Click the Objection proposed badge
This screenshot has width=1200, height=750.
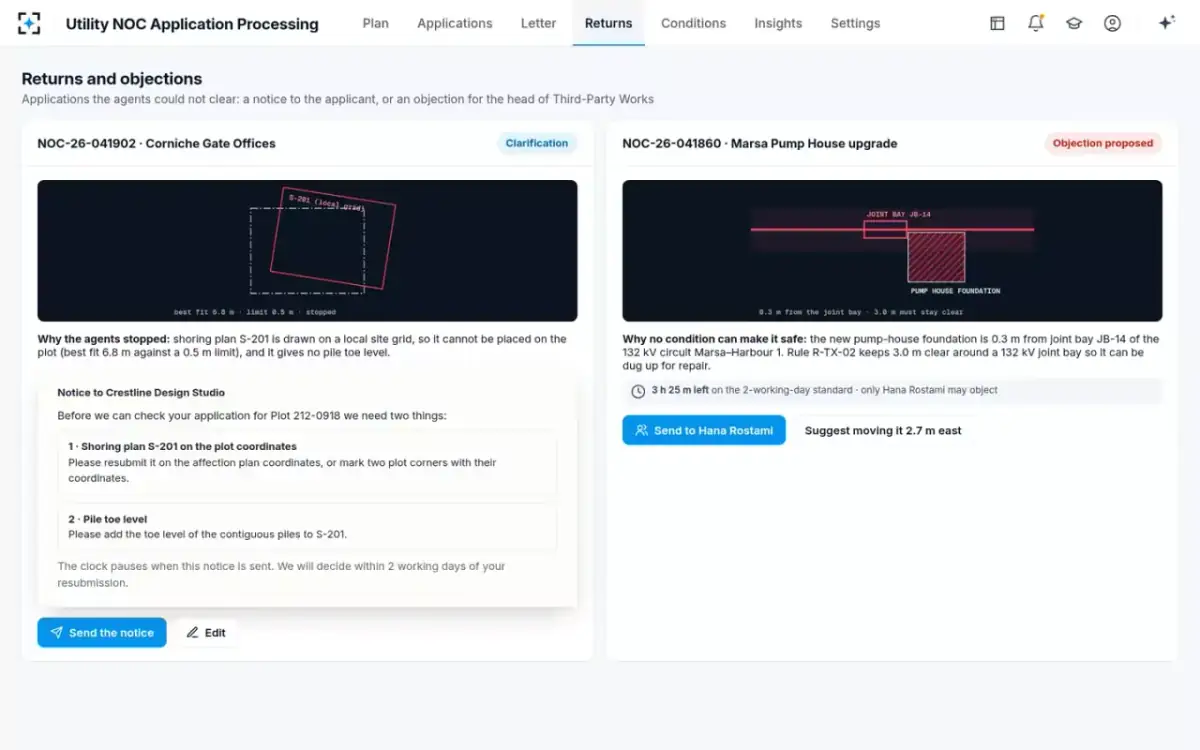click(x=1103, y=143)
